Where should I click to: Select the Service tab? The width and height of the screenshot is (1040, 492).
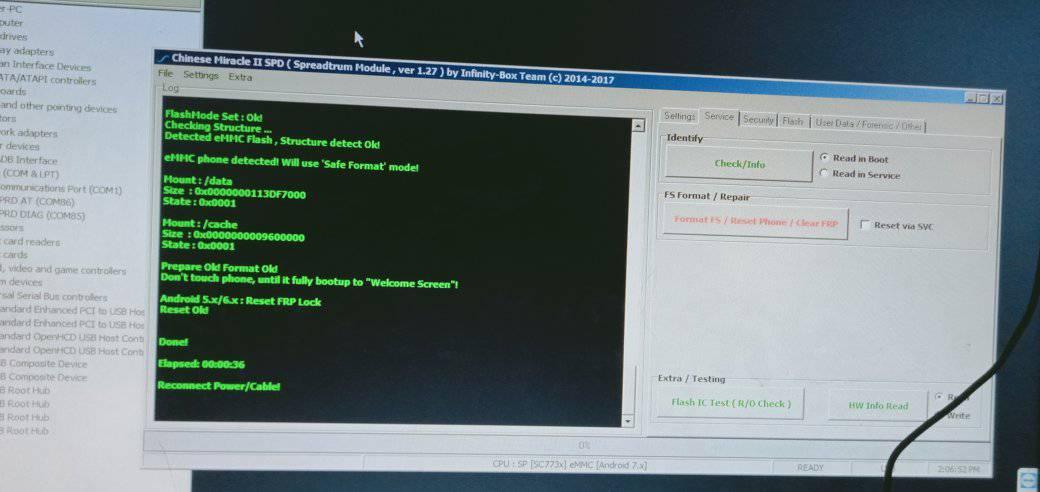pos(719,117)
